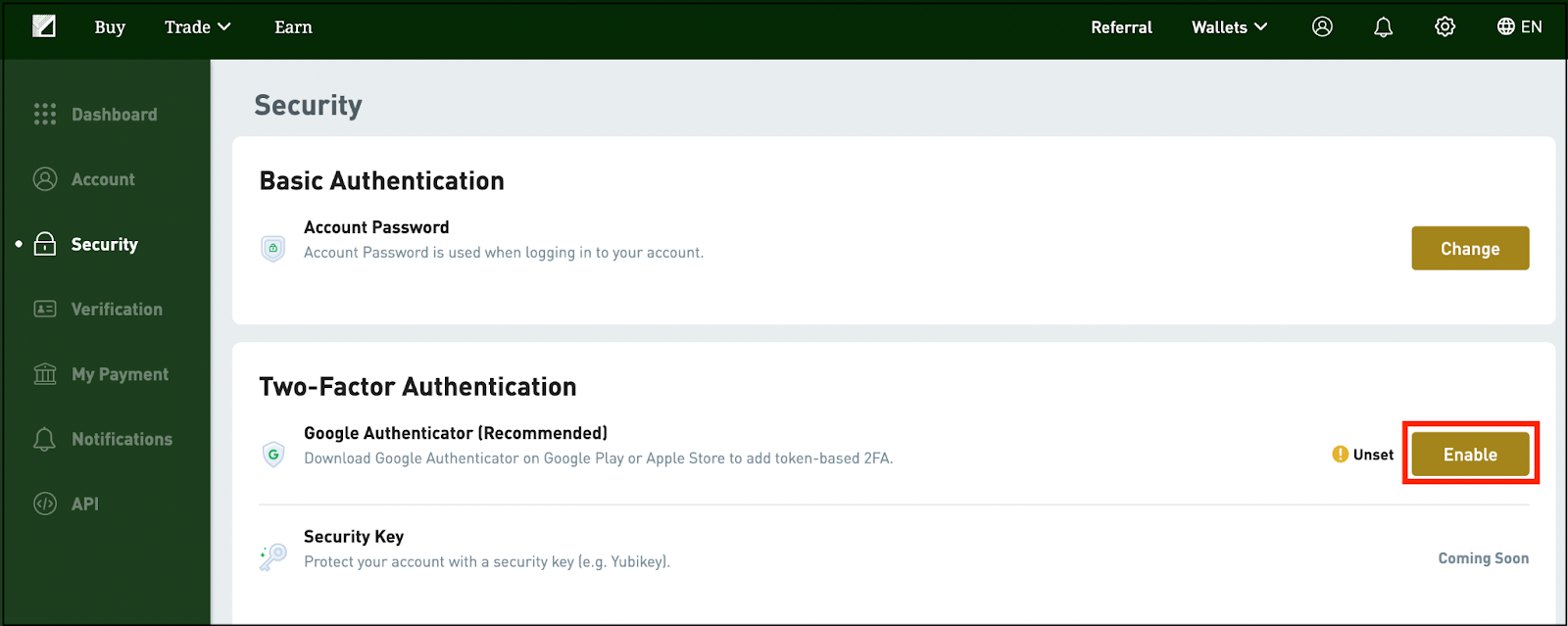Click the Account Password description text
Screen dimensions: 1568x626
click(504, 253)
